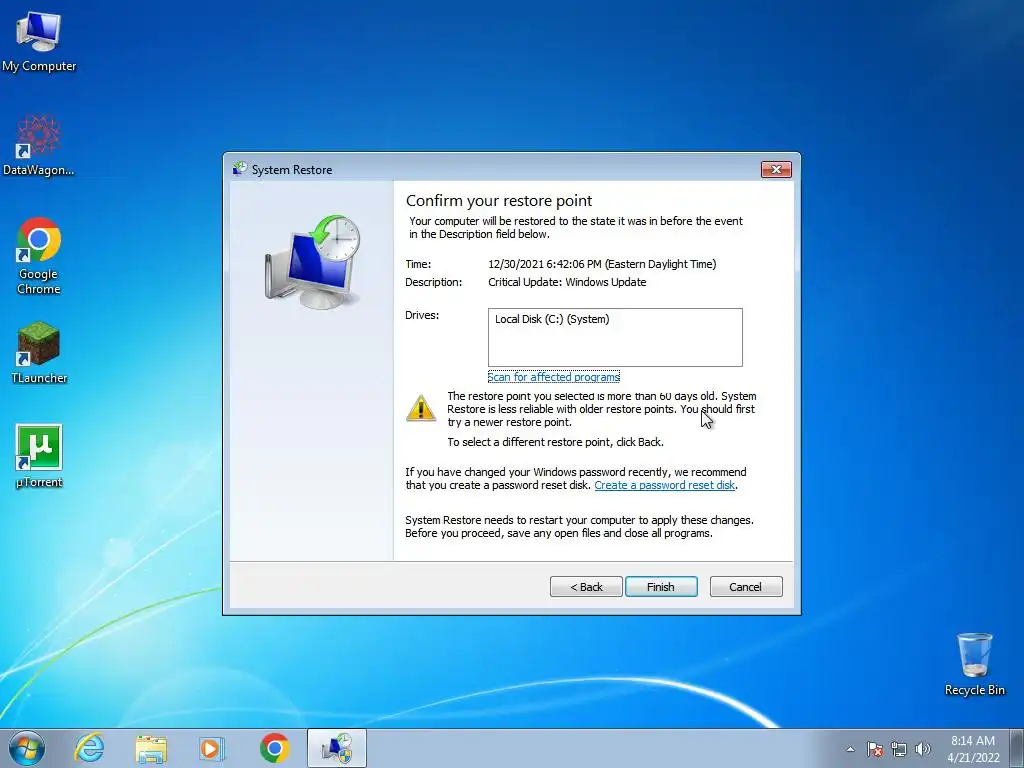The width and height of the screenshot is (1024, 768).
Task: Select the µTorrent desktop shortcut
Action: point(39,456)
